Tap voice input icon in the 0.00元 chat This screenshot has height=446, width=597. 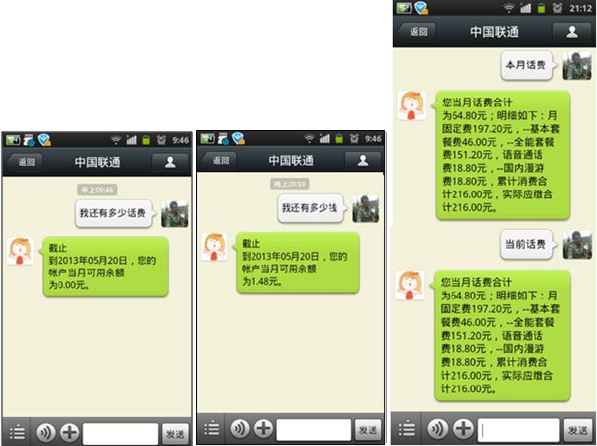coord(46,432)
